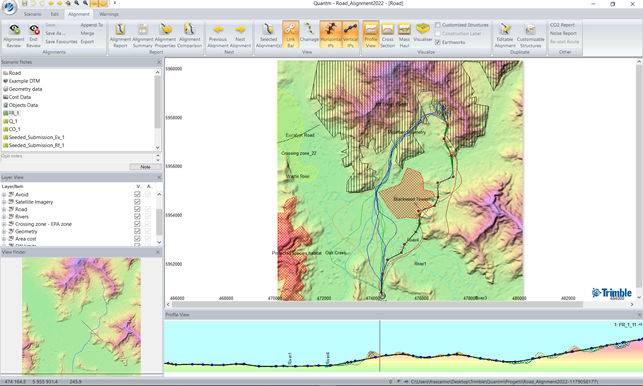This screenshot has width=643, height=386.
Task: Toggle Horizontal IPs display
Action: 331,34
